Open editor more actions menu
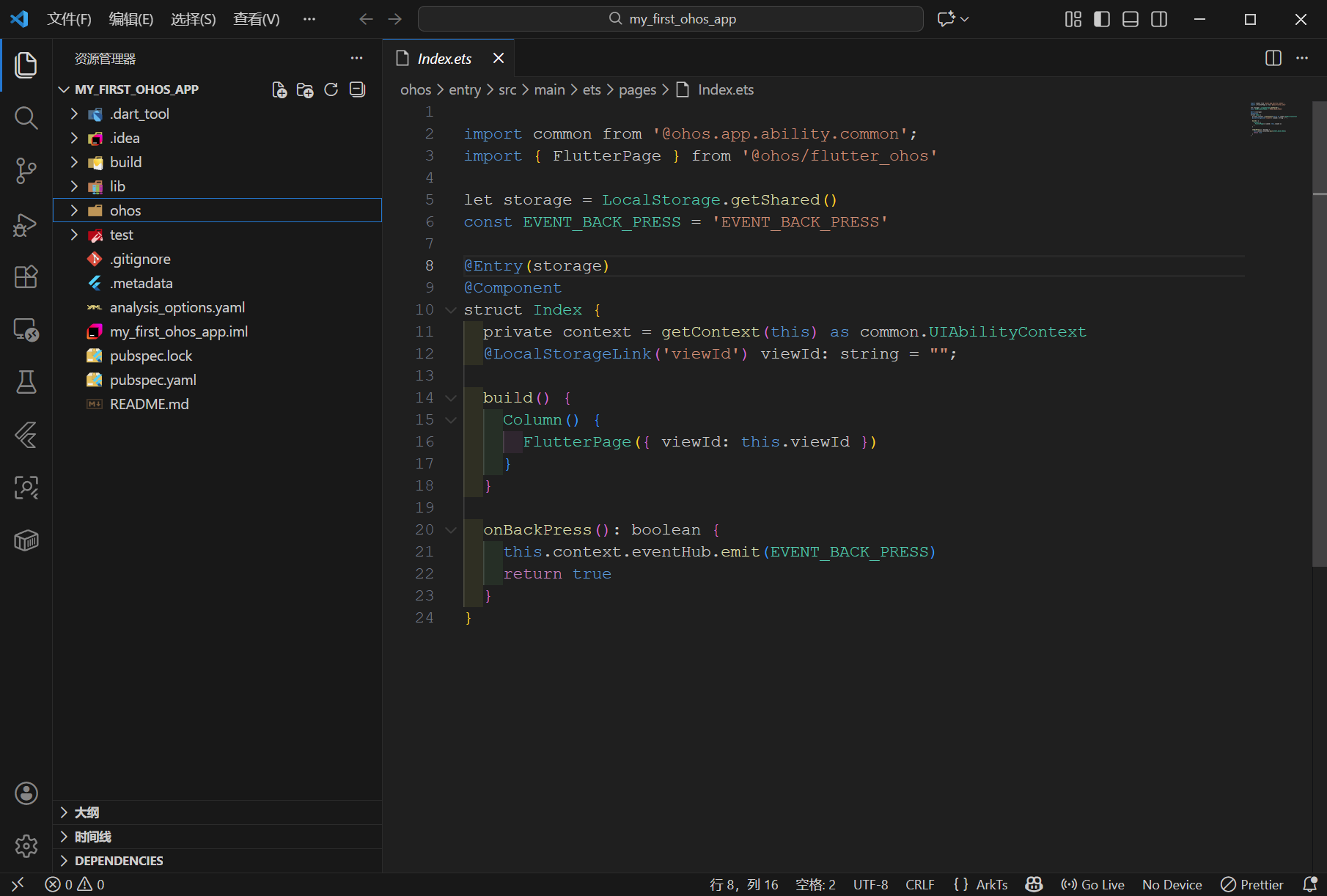The height and width of the screenshot is (896, 1327). [x=1302, y=59]
